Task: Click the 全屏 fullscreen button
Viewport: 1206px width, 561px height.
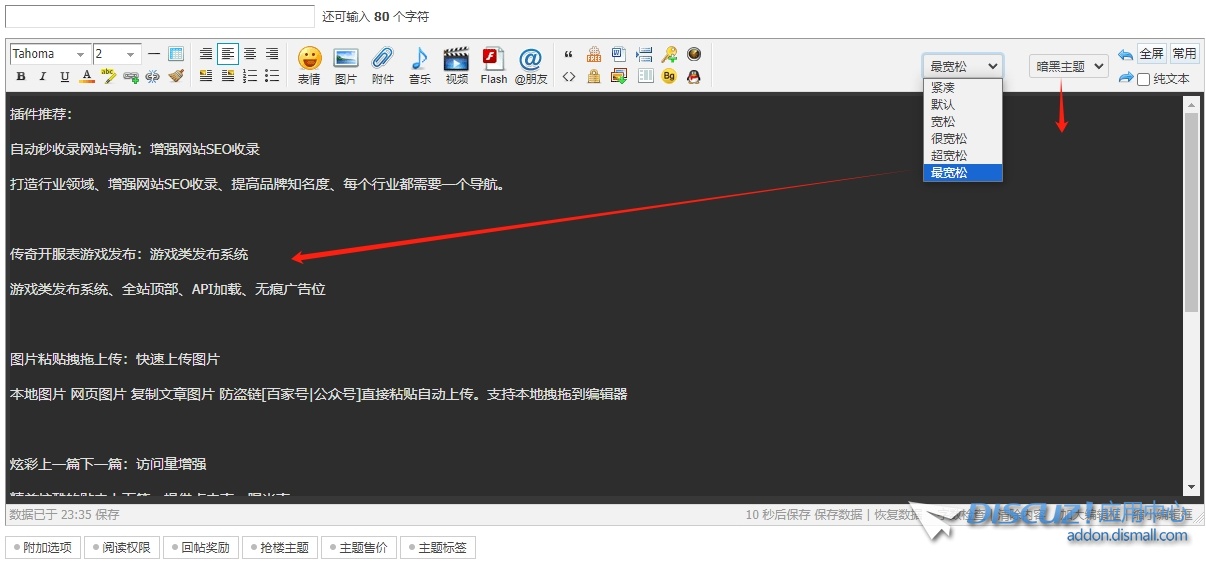Action: pos(1151,54)
